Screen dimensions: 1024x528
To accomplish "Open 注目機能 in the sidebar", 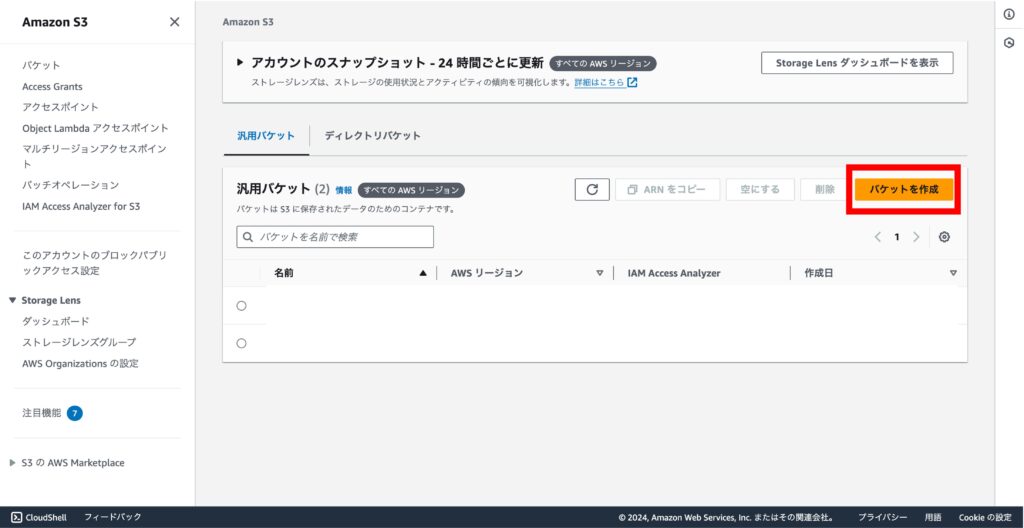I will [x=42, y=413].
